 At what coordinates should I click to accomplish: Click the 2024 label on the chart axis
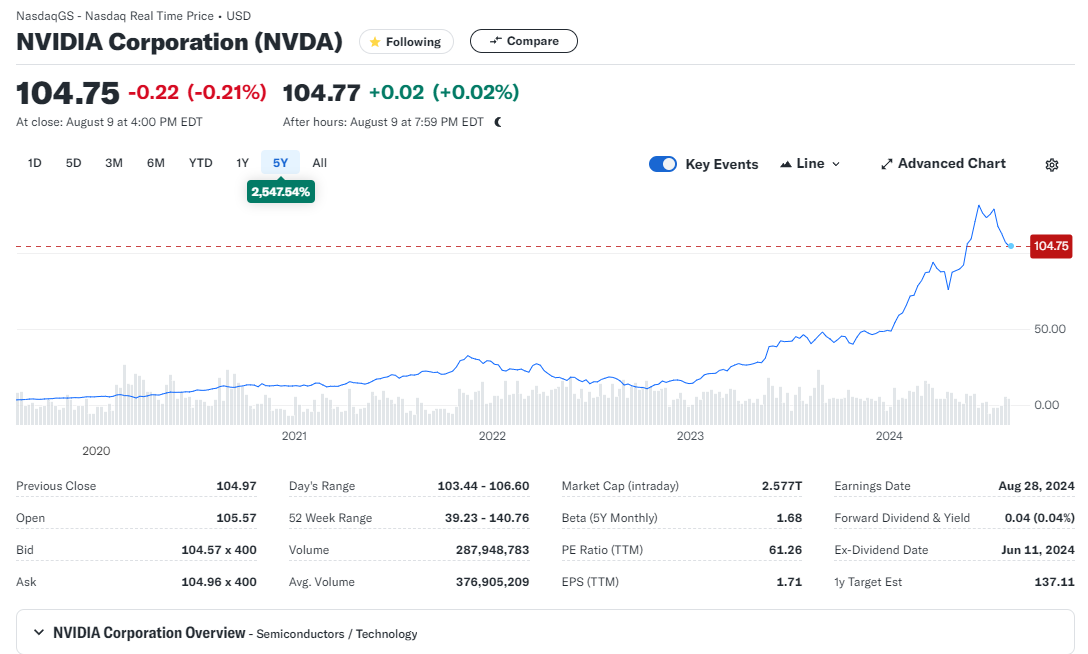pyautogui.click(x=889, y=436)
